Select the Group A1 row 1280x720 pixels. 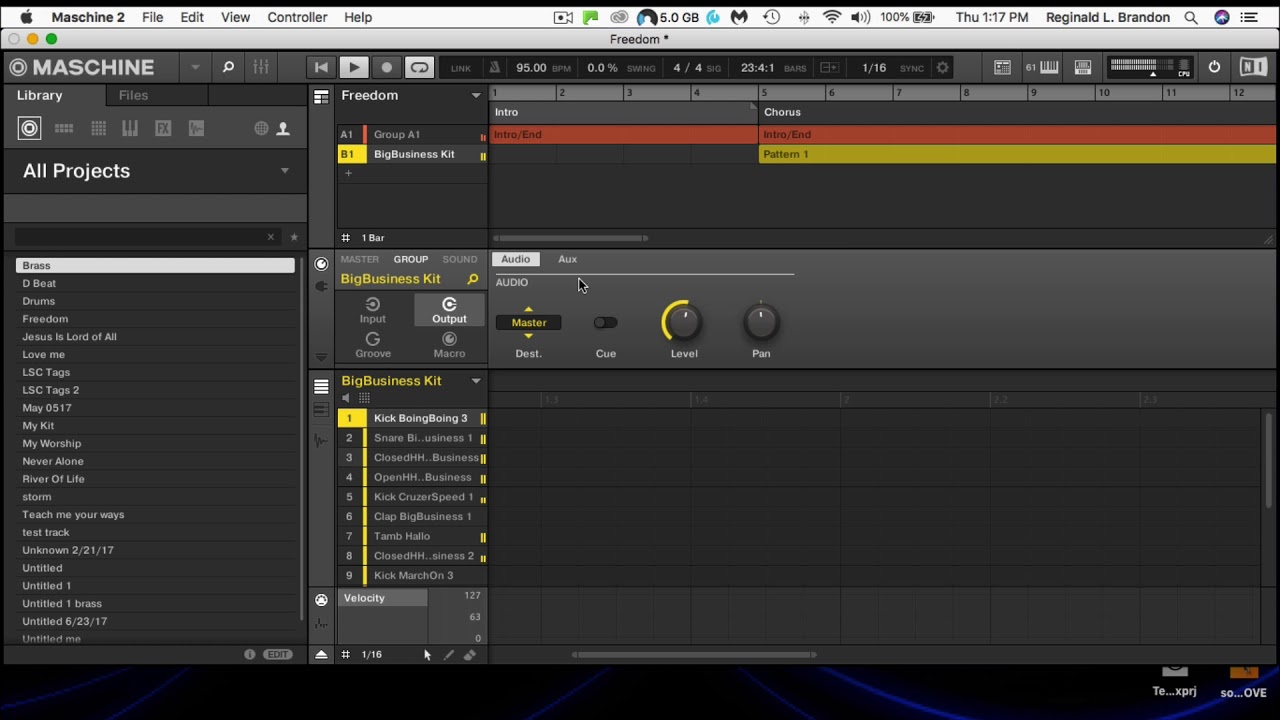click(412, 134)
